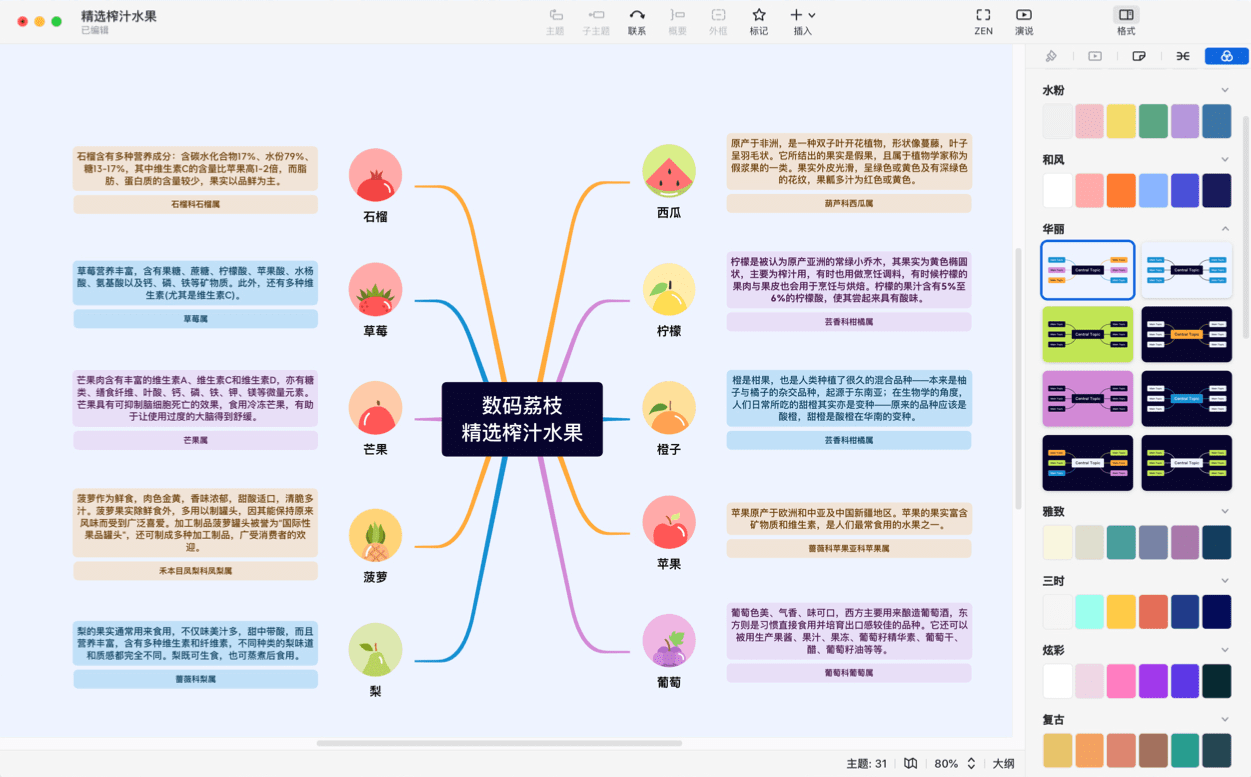Open the structure tab icon in sidebar
Screen dimensions: 1251x777
[x=1183, y=57]
